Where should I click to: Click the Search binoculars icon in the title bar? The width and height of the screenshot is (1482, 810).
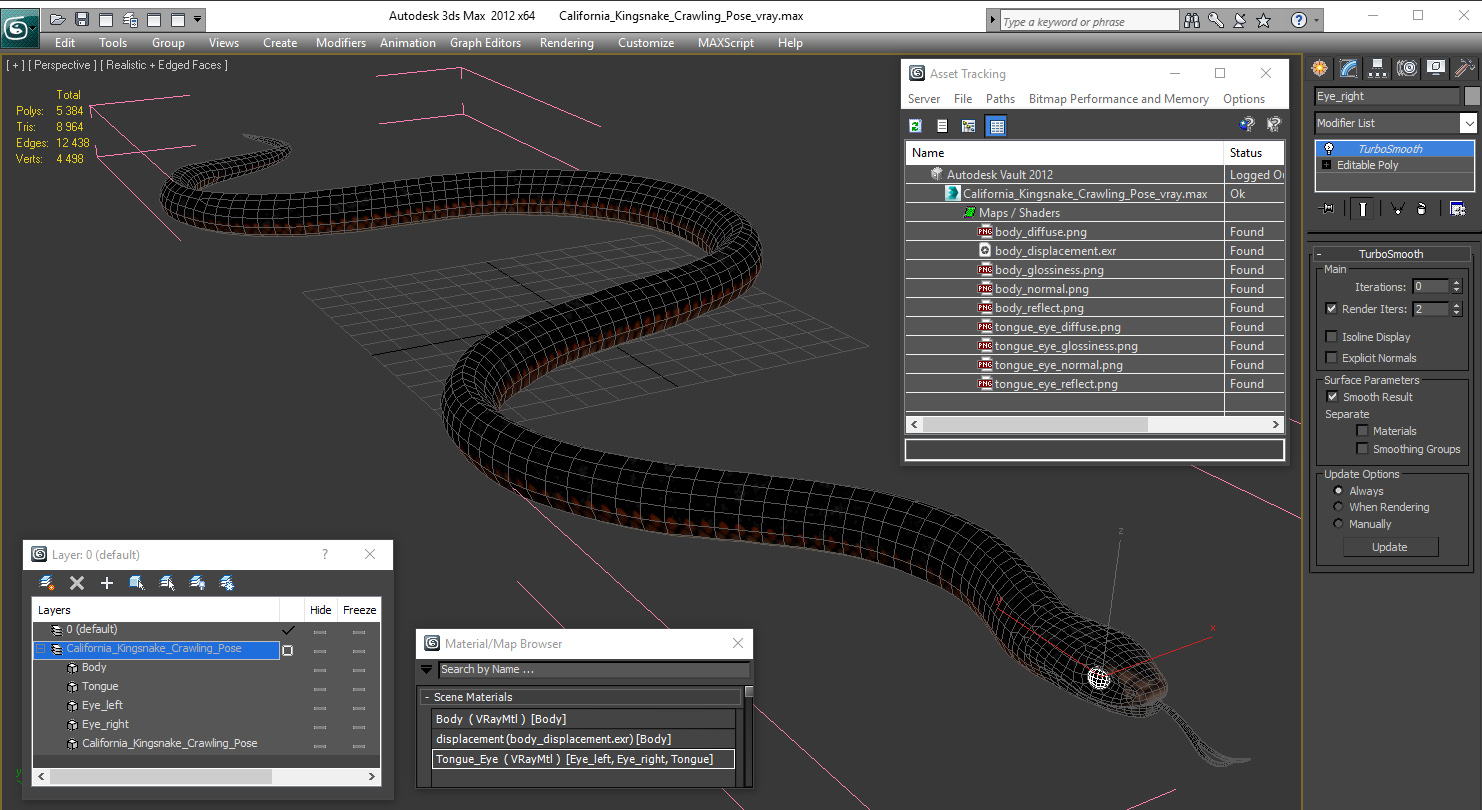pyautogui.click(x=1191, y=20)
